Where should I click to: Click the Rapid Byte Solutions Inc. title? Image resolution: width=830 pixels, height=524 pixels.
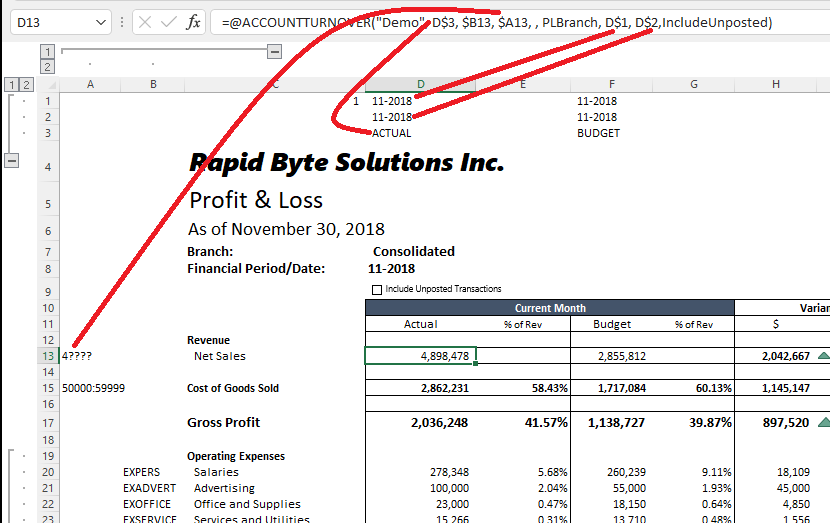coord(346,162)
